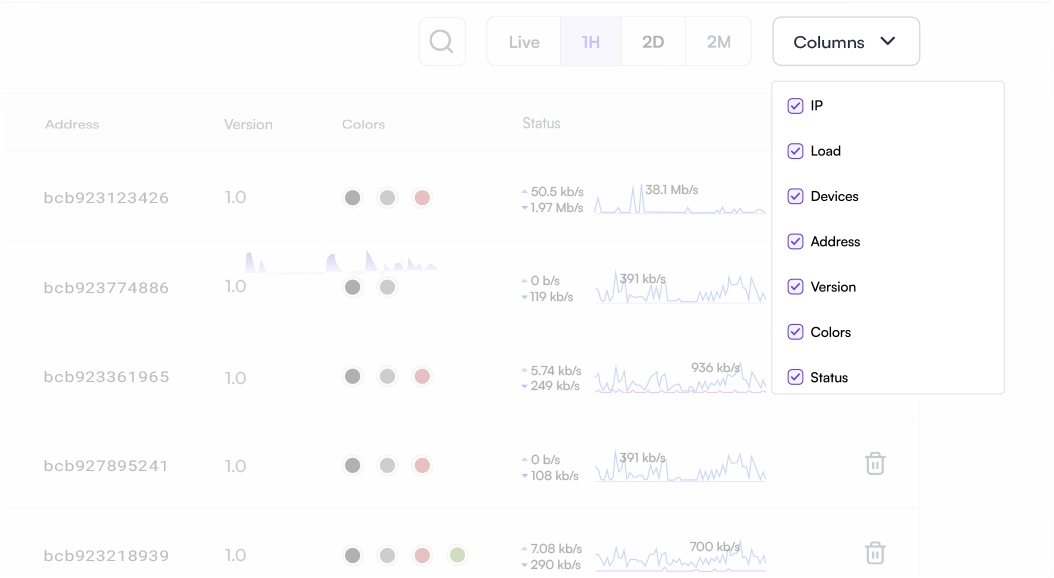Click the trash icon for bcb927895241
This screenshot has width=1054, height=578.
(875, 463)
